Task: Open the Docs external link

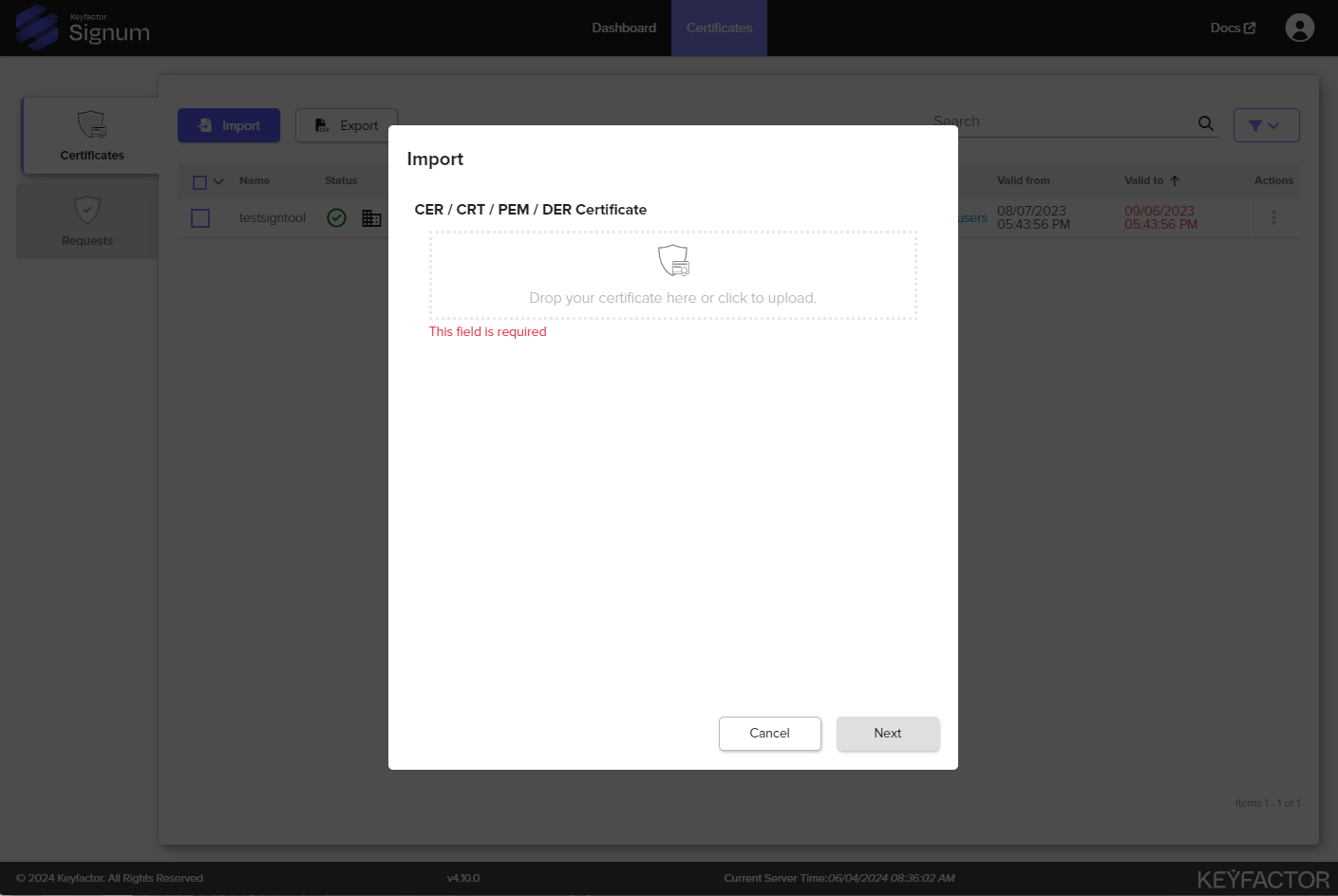Action: pos(1233,28)
